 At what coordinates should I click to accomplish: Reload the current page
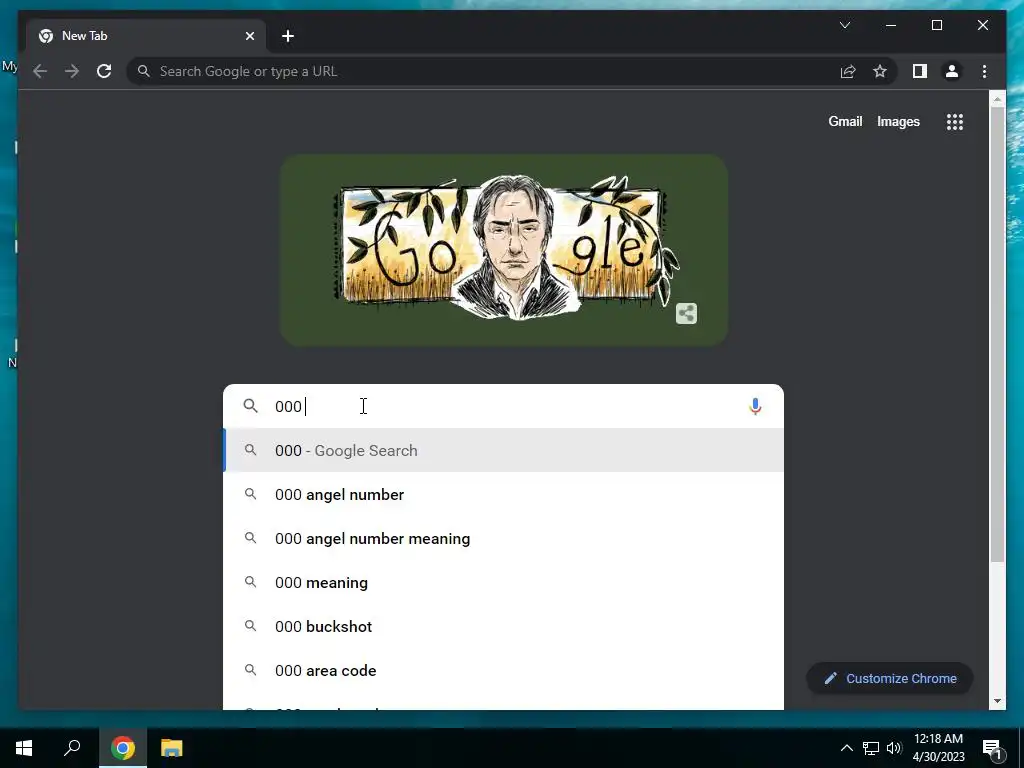tap(104, 71)
